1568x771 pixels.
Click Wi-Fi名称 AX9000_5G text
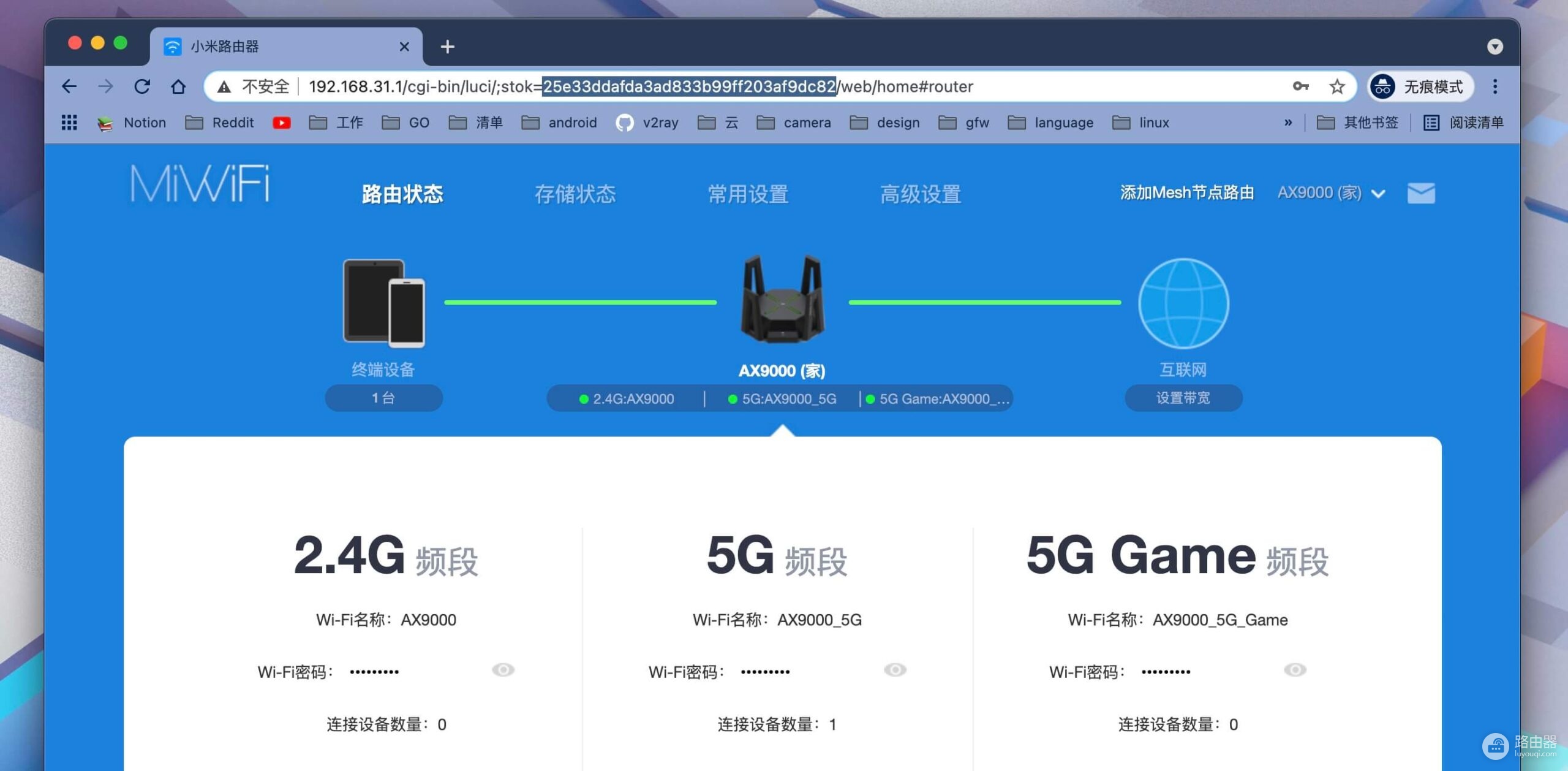[x=777, y=620]
